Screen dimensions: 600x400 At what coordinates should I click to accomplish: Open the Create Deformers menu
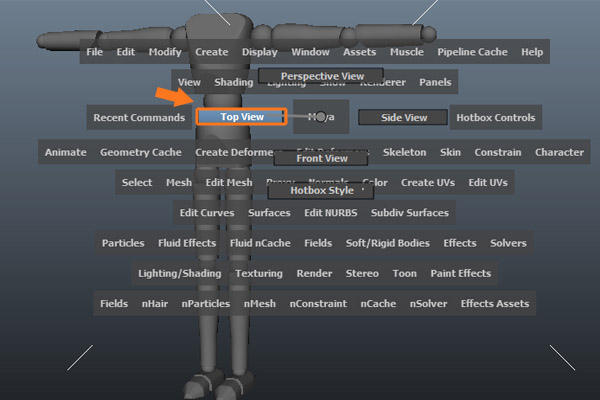click(234, 152)
